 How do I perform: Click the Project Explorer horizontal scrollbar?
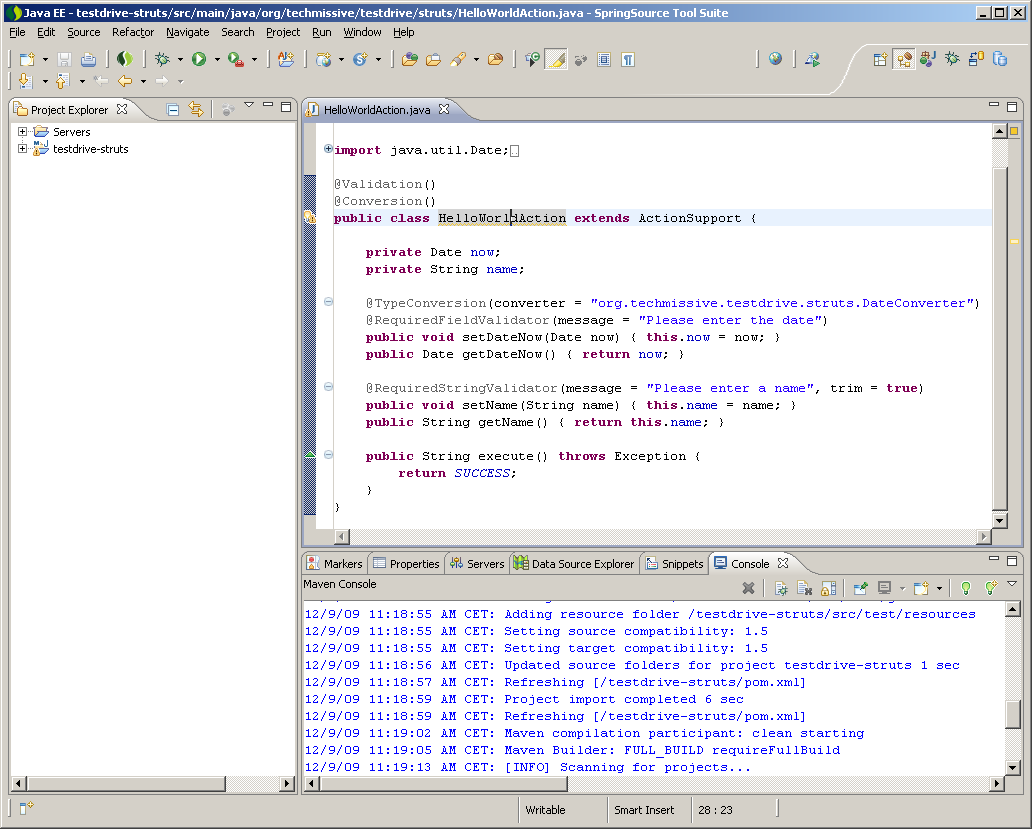click(152, 784)
